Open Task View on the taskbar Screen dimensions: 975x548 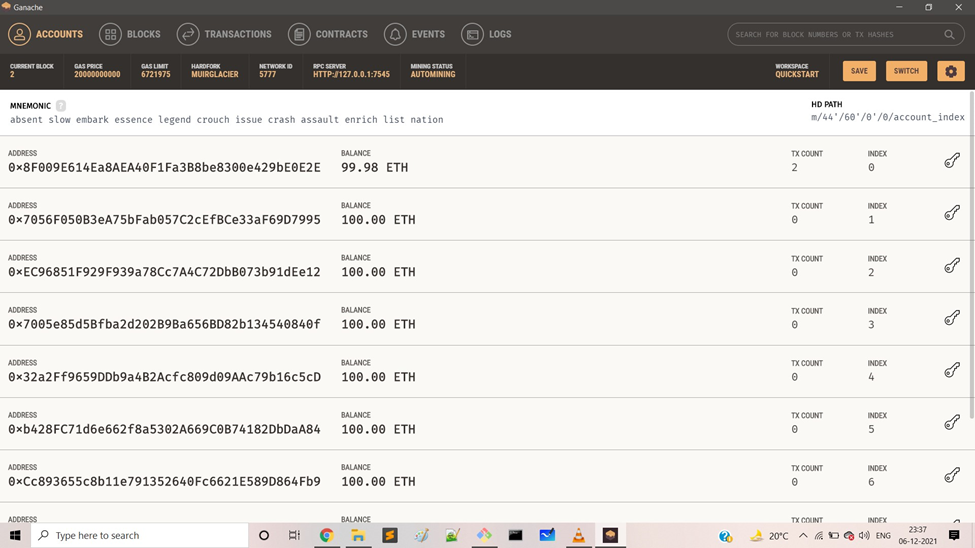pos(294,535)
